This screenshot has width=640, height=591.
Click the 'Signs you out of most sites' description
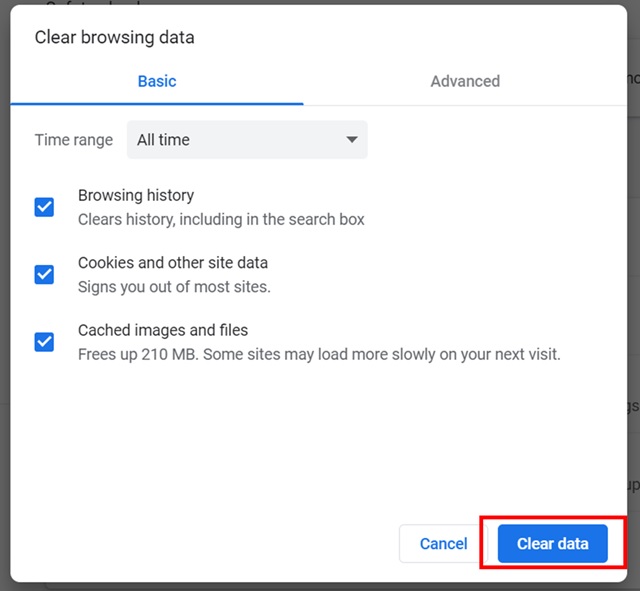click(x=174, y=286)
